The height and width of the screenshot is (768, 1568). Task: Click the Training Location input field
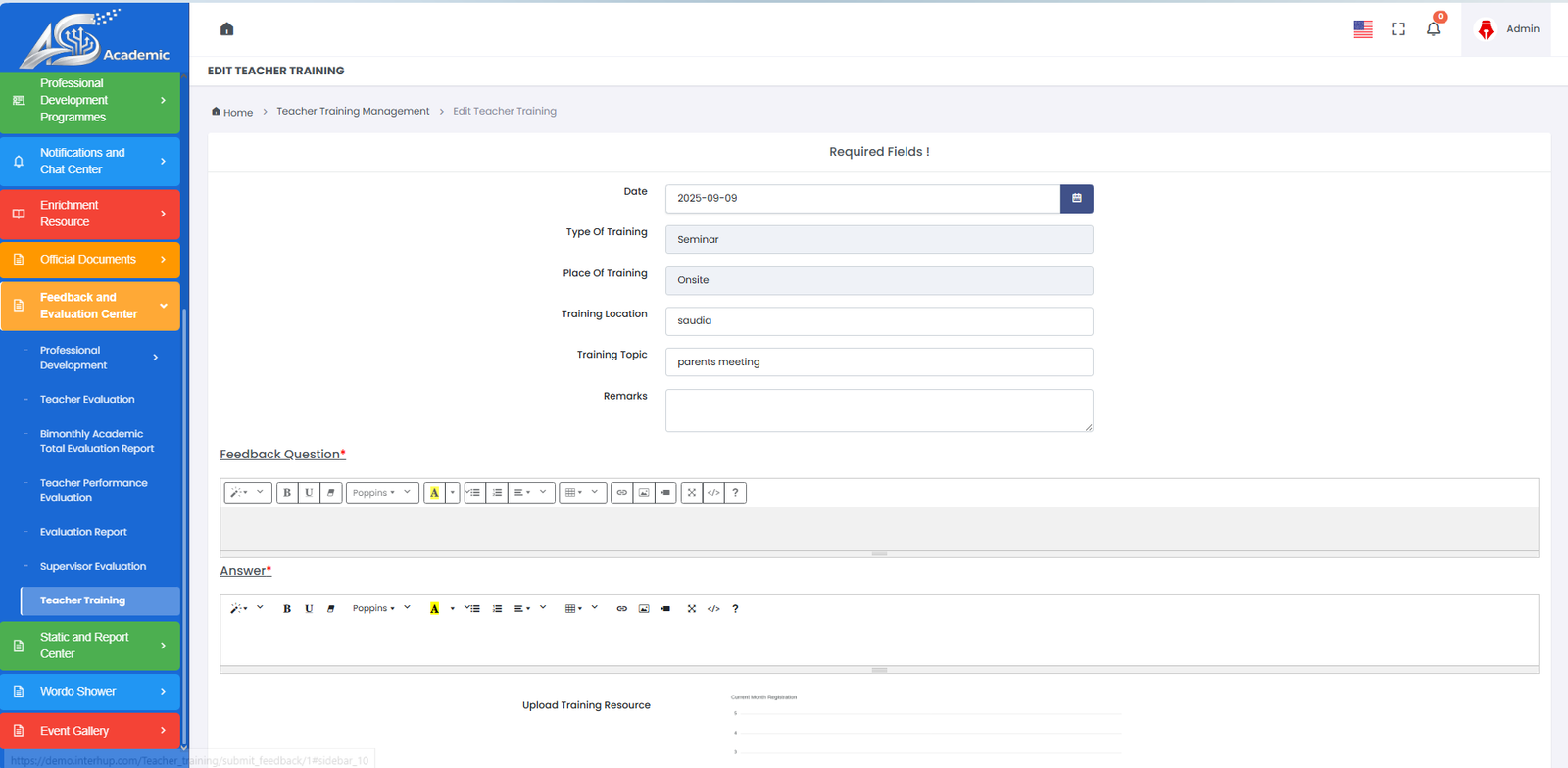878,321
